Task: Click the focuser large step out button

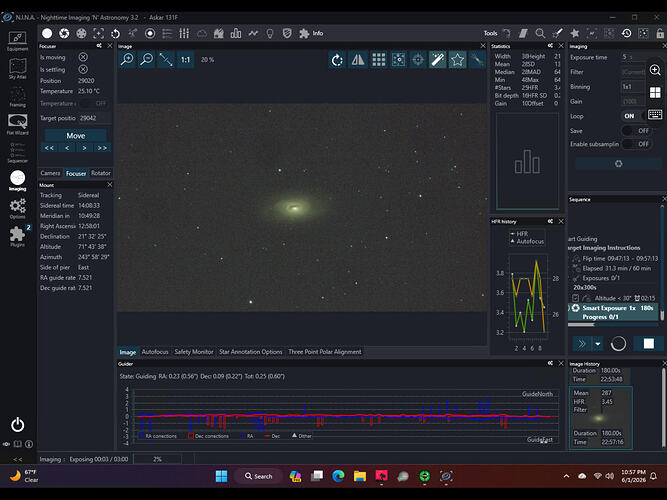Action: pos(102,148)
